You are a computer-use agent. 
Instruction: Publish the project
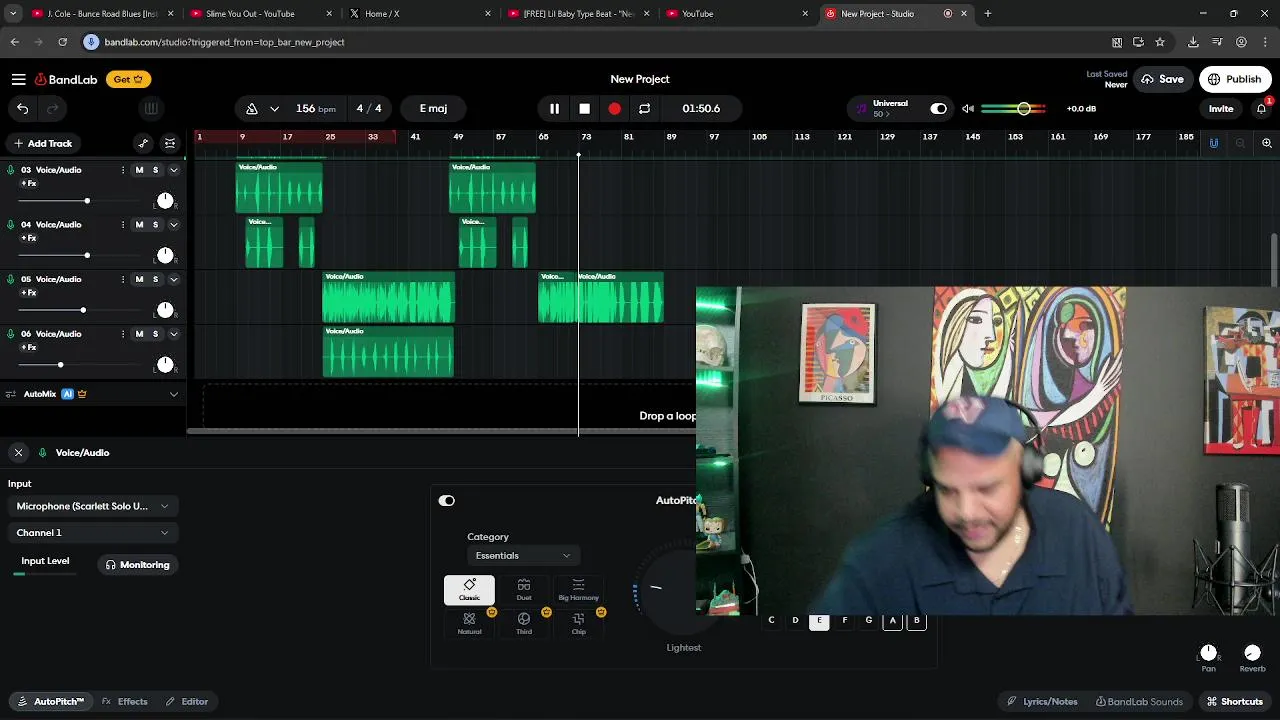point(1234,79)
